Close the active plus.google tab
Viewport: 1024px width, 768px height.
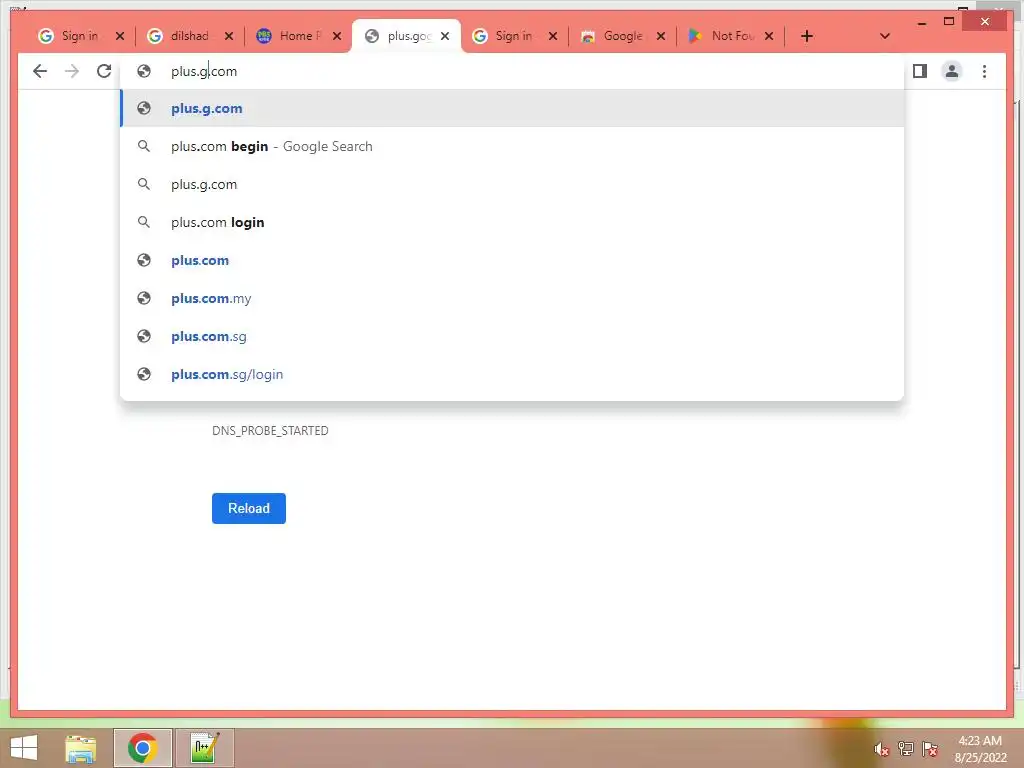click(x=445, y=36)
